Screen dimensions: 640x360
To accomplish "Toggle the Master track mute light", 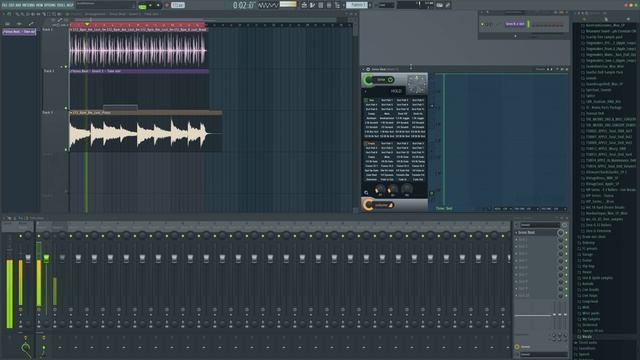I will (x=20, y=236).
